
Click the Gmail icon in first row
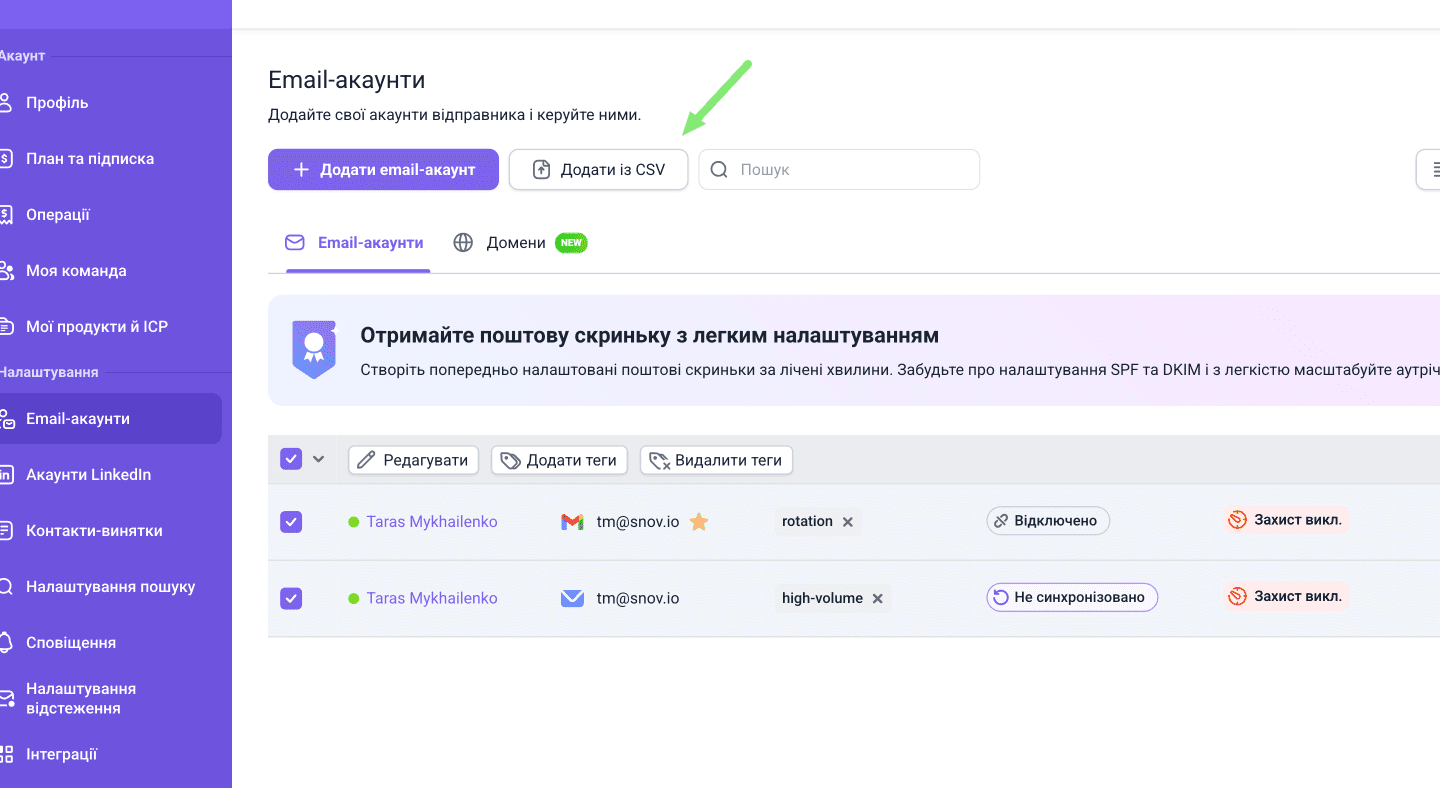(572, 522)
